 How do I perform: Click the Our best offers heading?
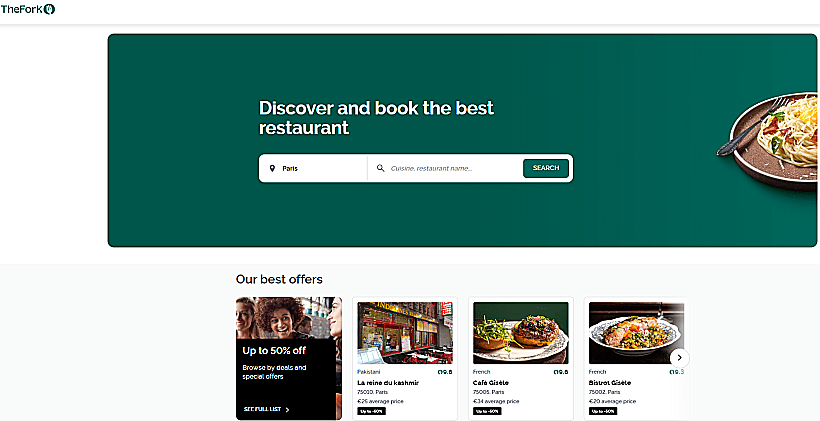[279, 279]
